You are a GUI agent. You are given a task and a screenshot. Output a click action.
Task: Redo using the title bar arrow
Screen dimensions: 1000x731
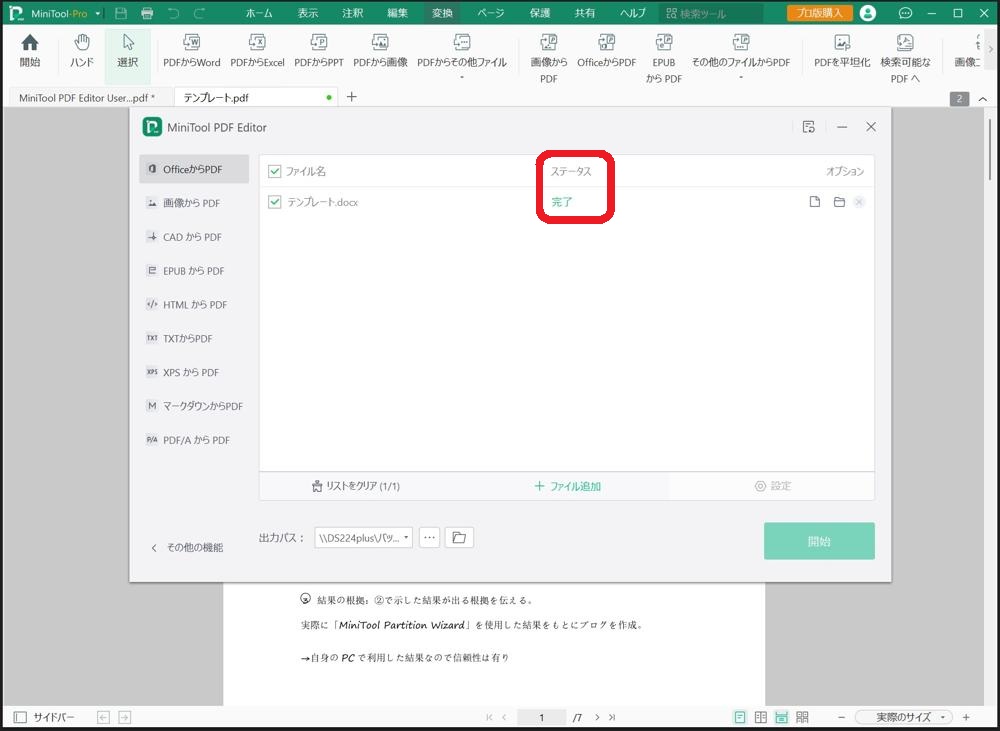coord(200,13)
